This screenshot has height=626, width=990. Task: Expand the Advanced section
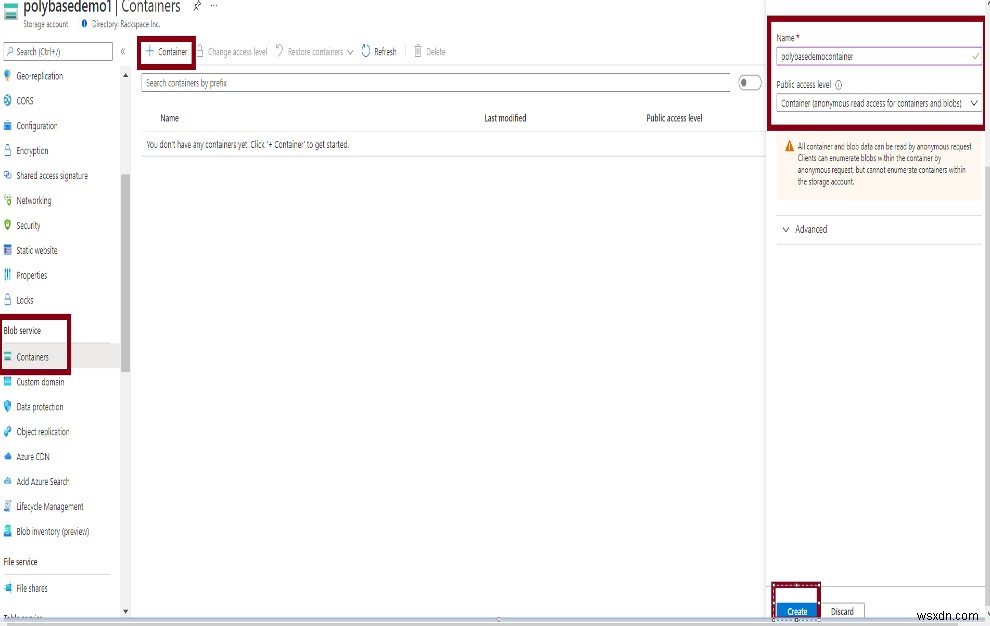805,229
